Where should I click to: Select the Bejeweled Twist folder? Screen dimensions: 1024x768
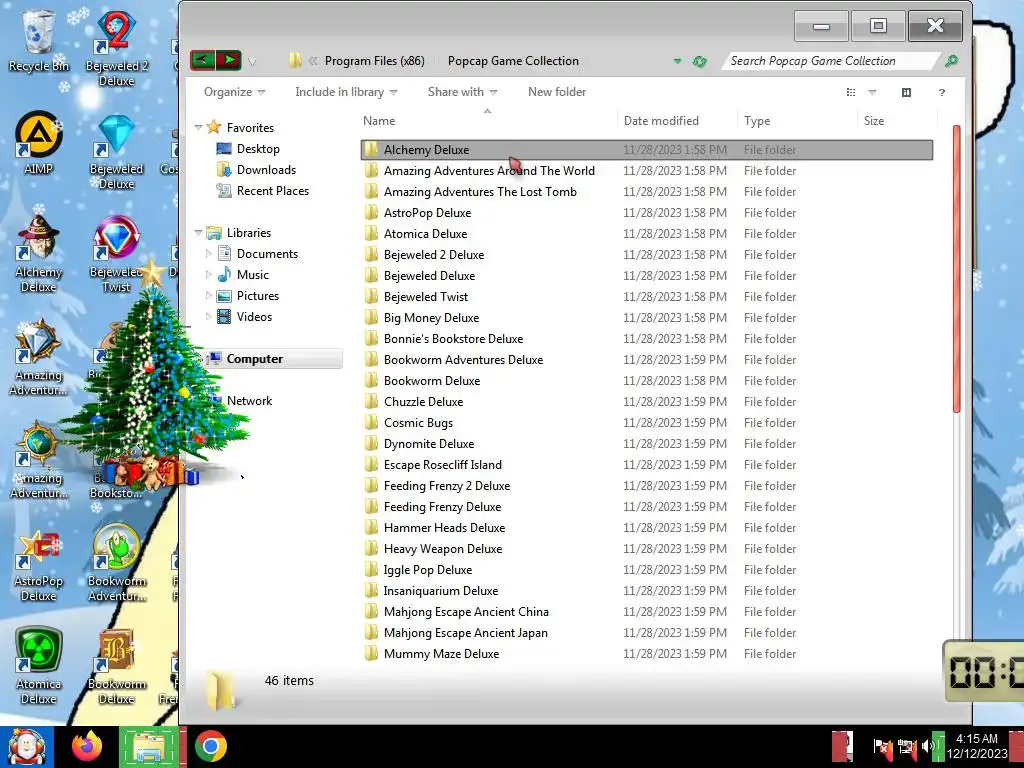(x=646, y=296)
